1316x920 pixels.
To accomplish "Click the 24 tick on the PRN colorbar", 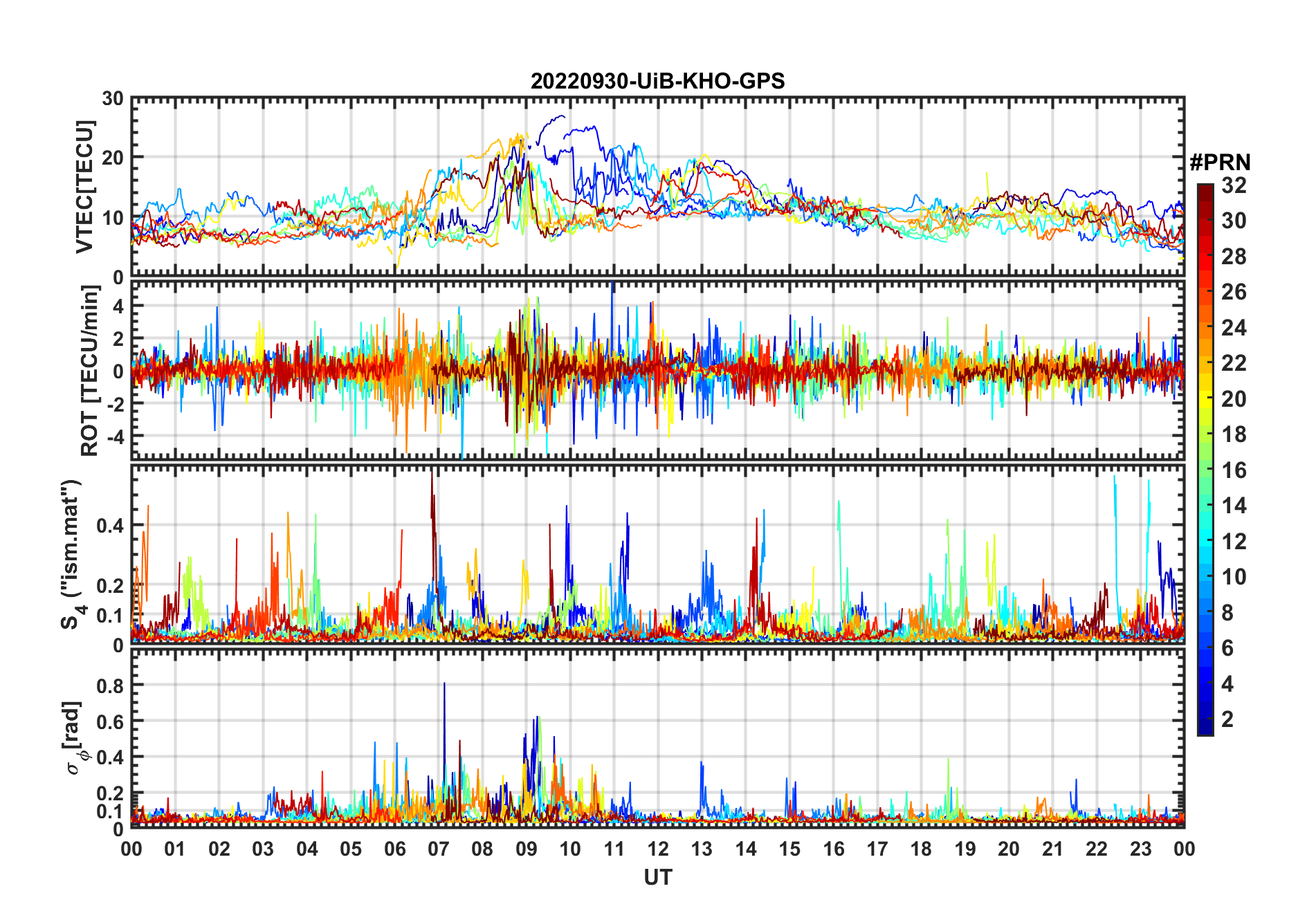I will 1234,328.
